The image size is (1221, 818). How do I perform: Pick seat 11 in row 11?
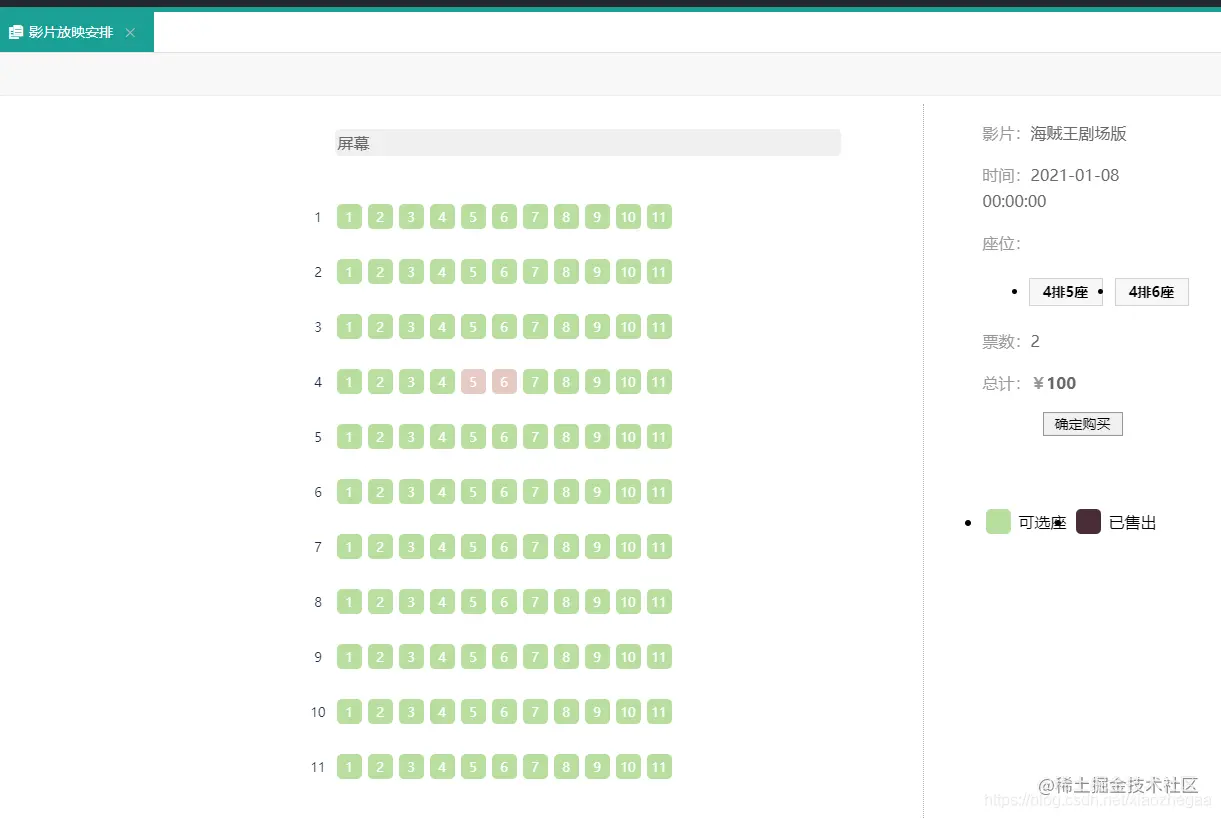(659, 767)
